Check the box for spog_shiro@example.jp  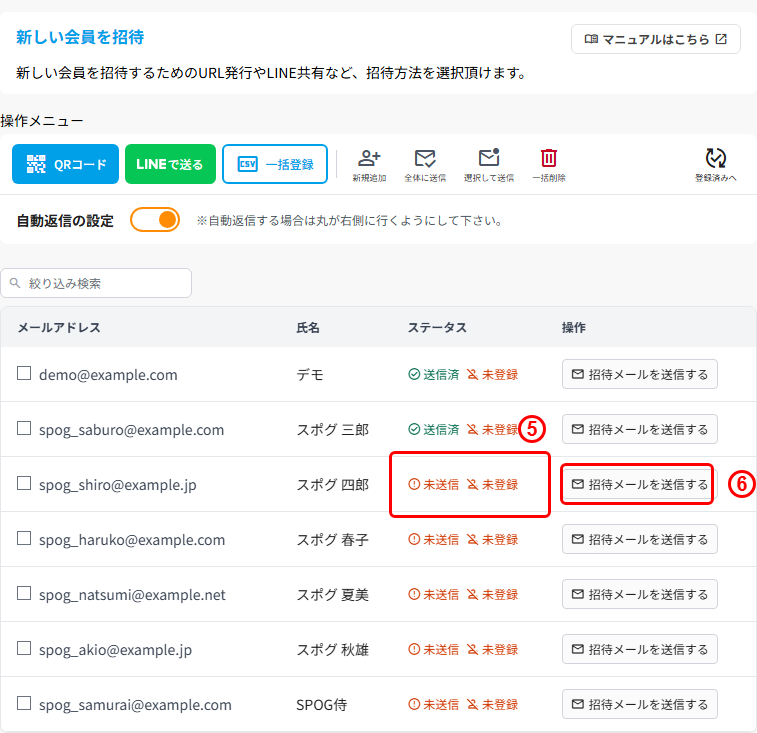(x=24, y=483)
